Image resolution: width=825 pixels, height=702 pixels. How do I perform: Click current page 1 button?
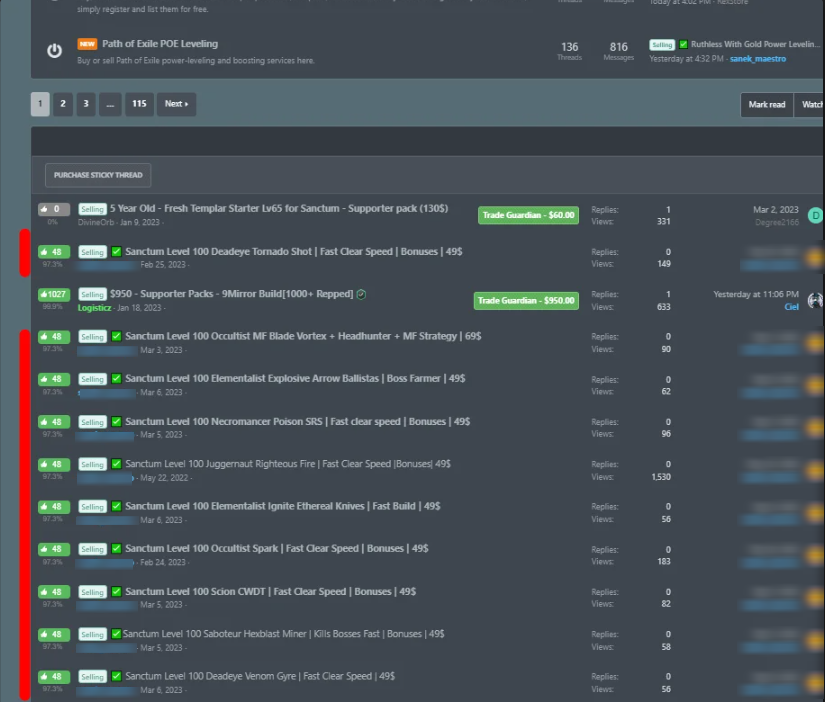pyautogui.click(x=40, y=104)
